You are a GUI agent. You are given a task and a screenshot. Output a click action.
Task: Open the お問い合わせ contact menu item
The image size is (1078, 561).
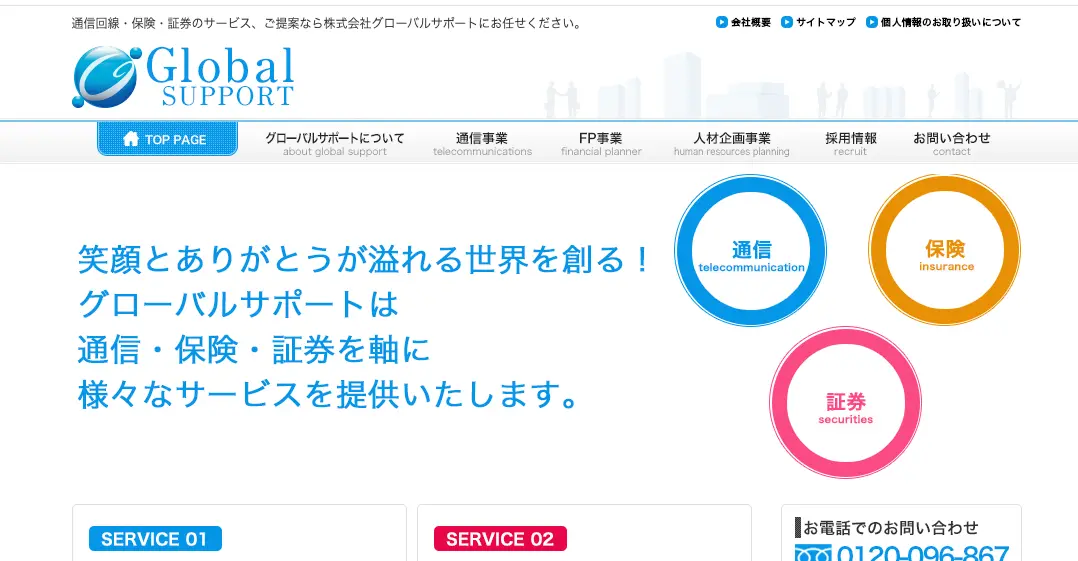tap(952, 144)
